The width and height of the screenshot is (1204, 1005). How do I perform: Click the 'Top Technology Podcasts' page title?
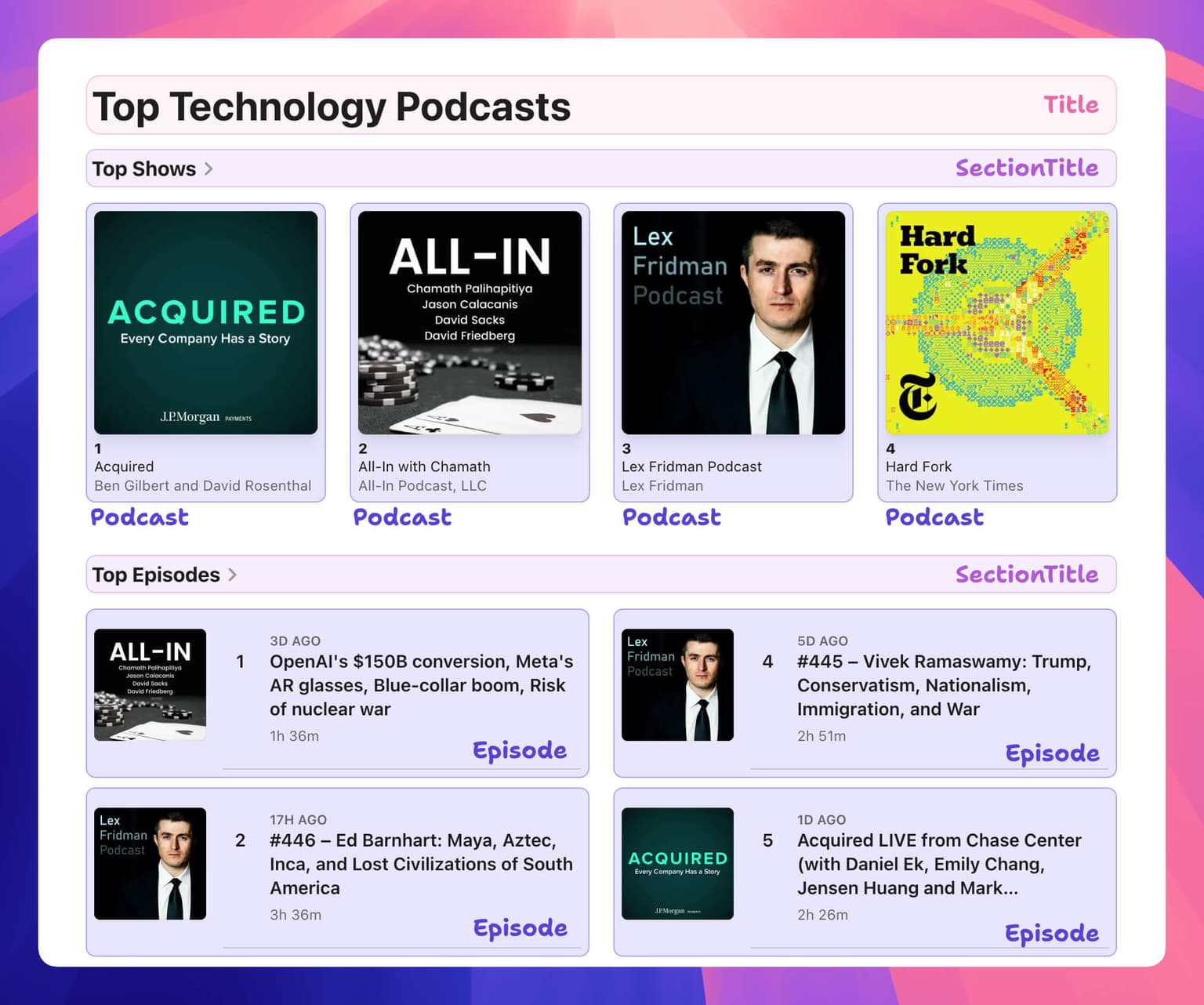[332, 107]
